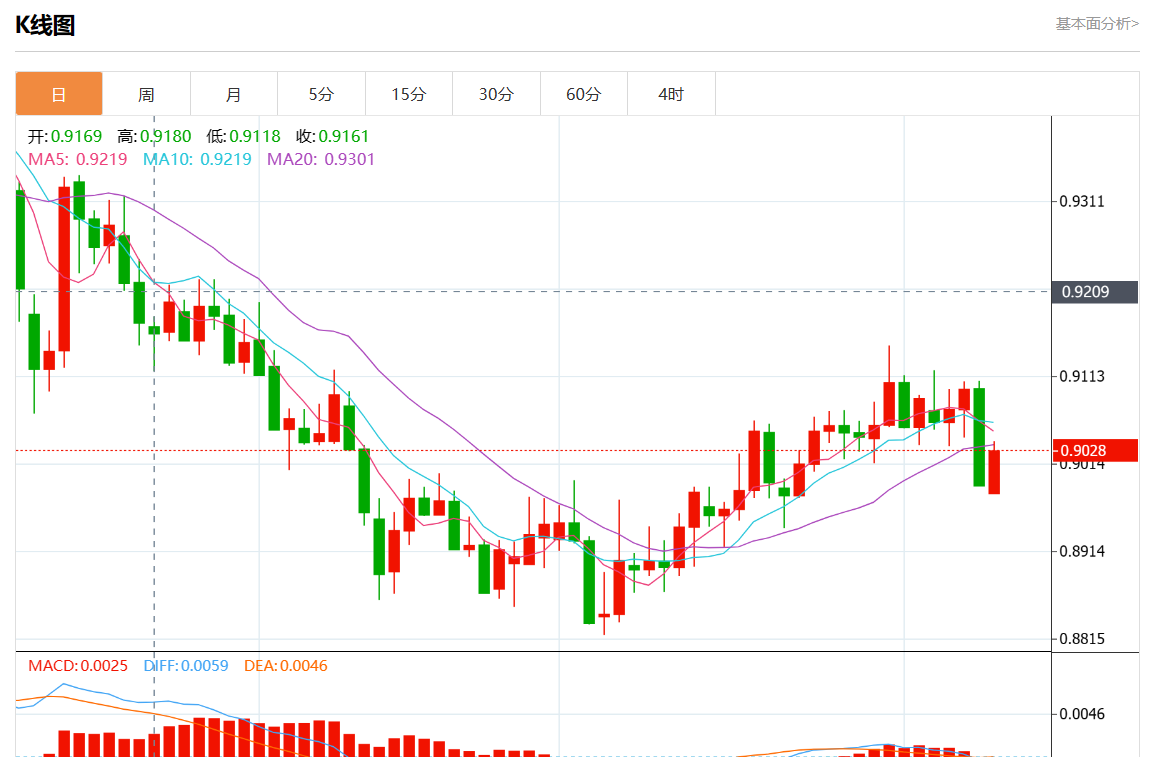Click the MACD:0.0025 indicator label

pos(78,665)
